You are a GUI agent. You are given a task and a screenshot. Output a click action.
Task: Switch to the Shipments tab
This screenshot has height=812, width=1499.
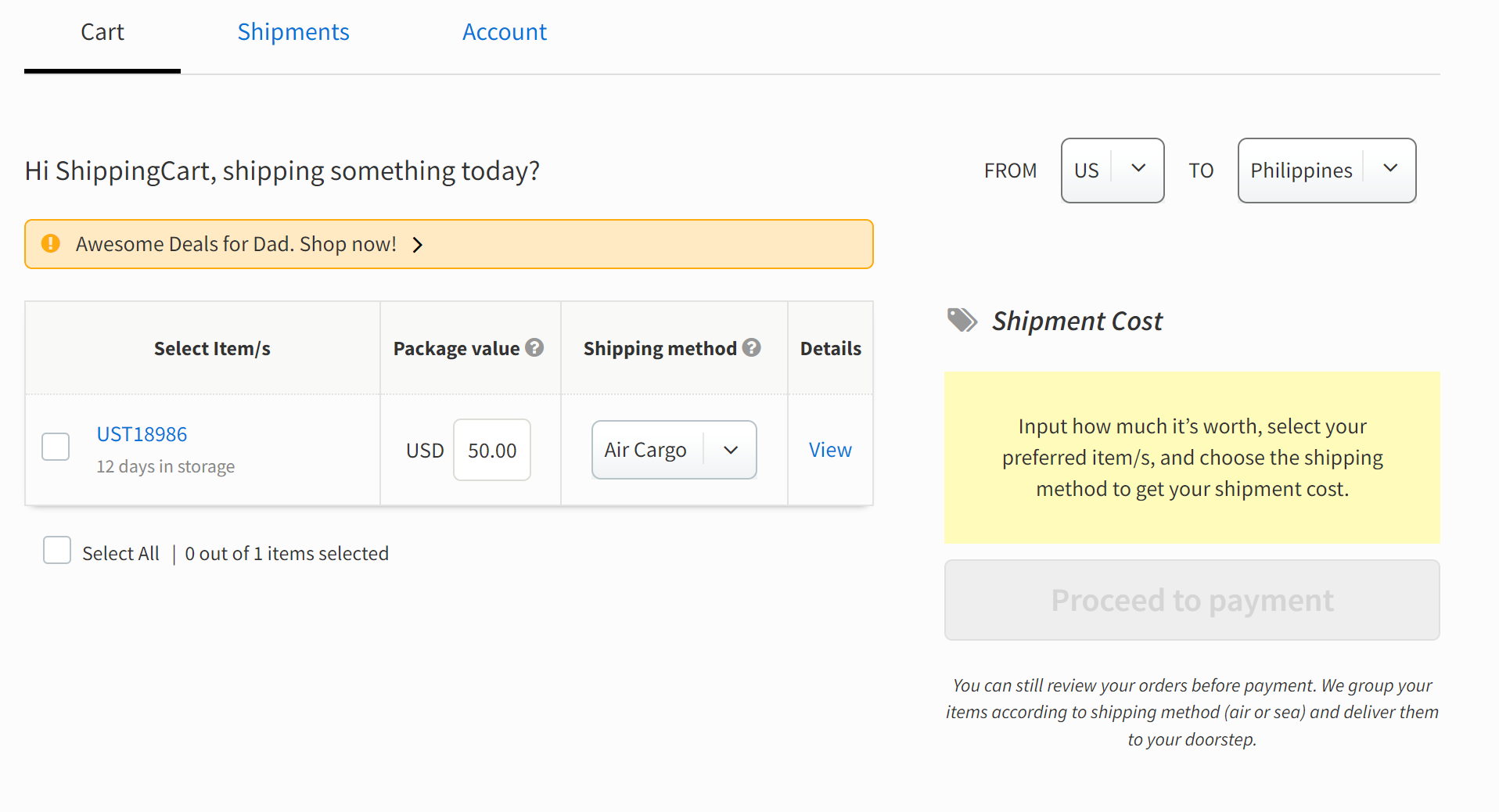coord(293,32)
